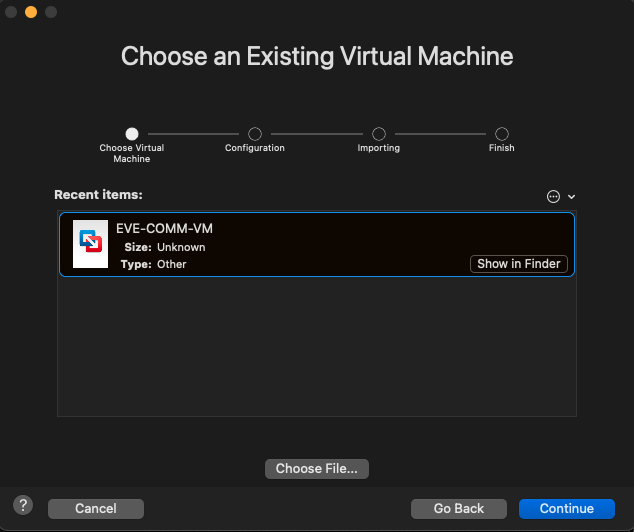Cancel the import wizard
634x532 pixels.
[x=96, y=509]
